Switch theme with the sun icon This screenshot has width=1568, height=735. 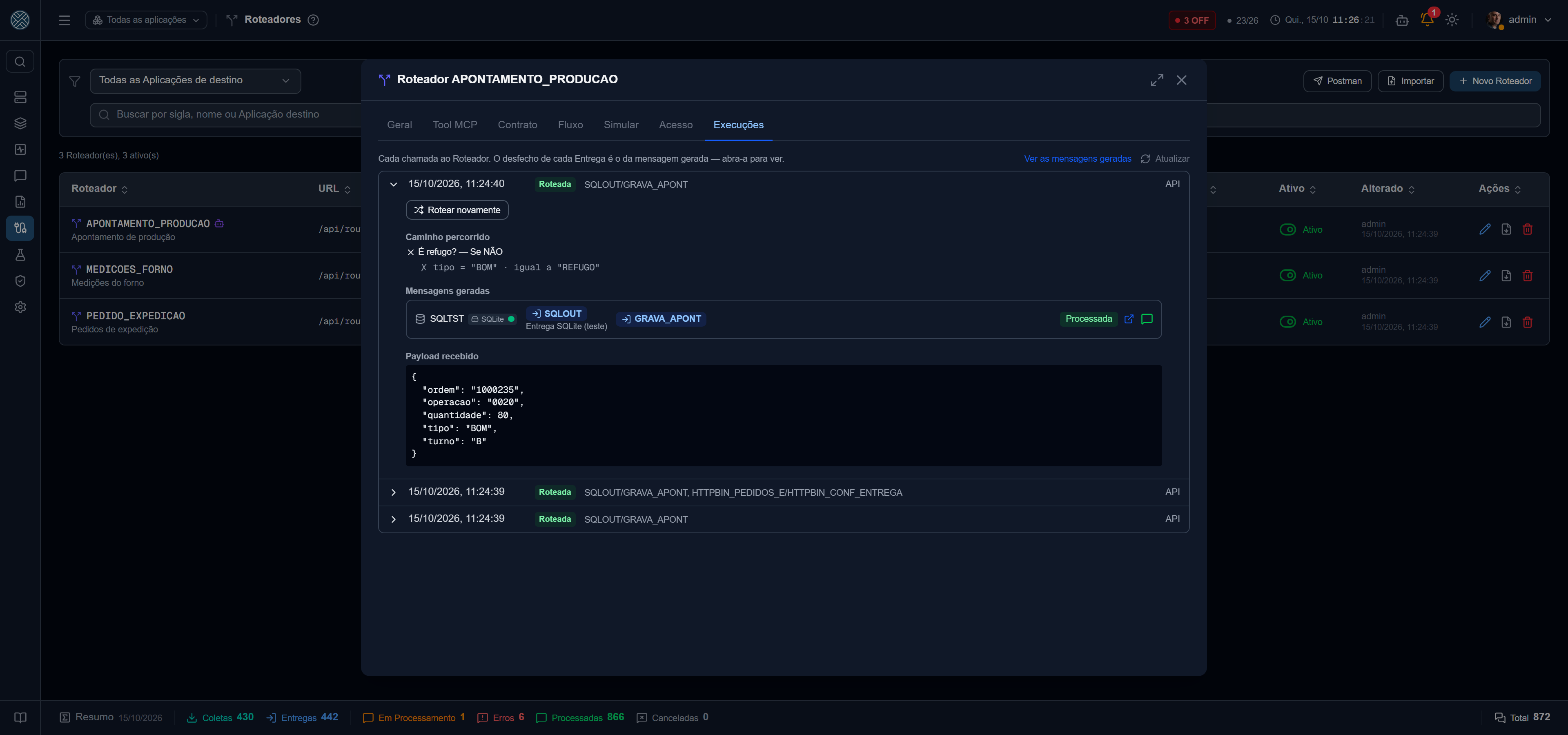point(1452,20)
